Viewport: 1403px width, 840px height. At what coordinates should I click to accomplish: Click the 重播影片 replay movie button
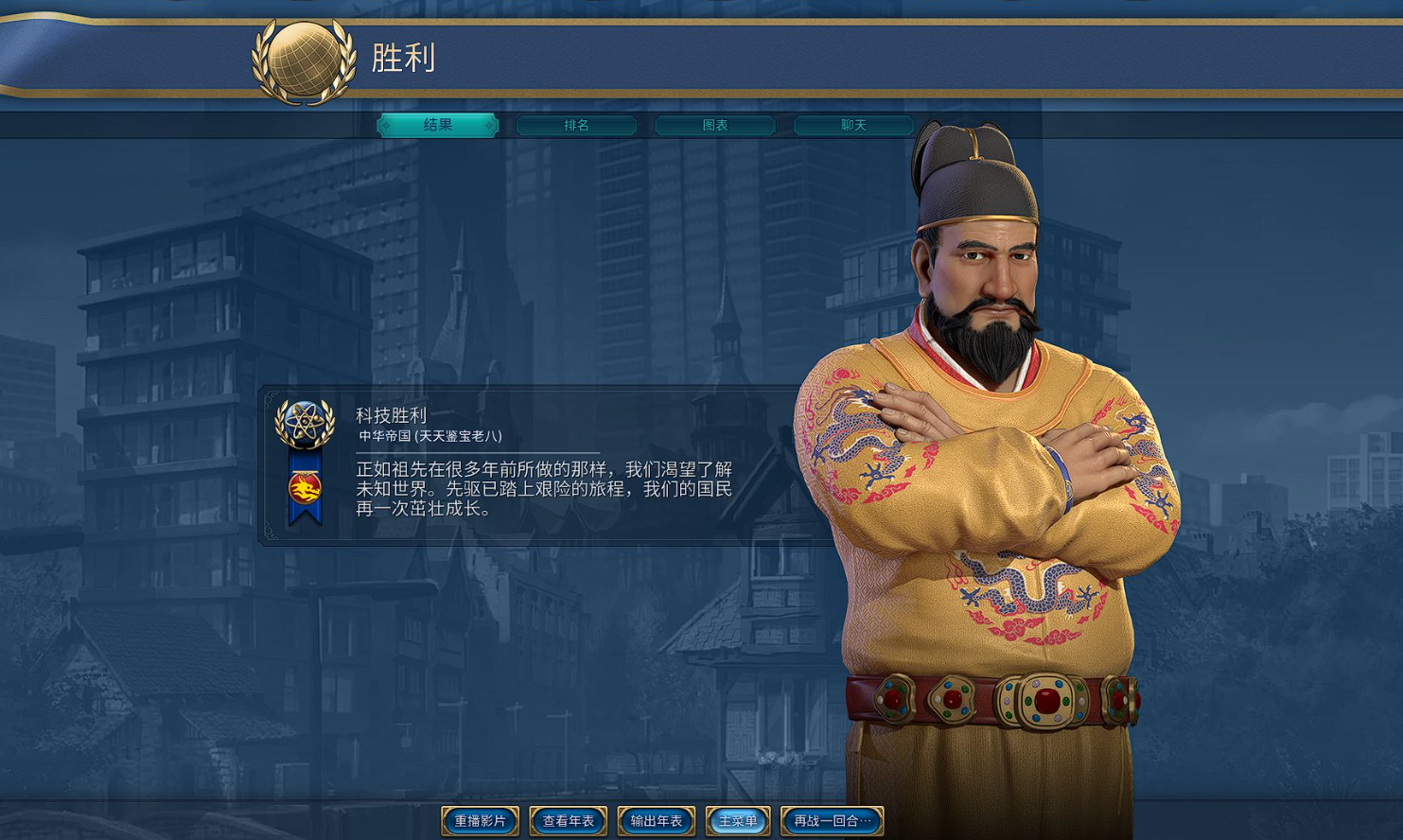click(x=481, y=821)
